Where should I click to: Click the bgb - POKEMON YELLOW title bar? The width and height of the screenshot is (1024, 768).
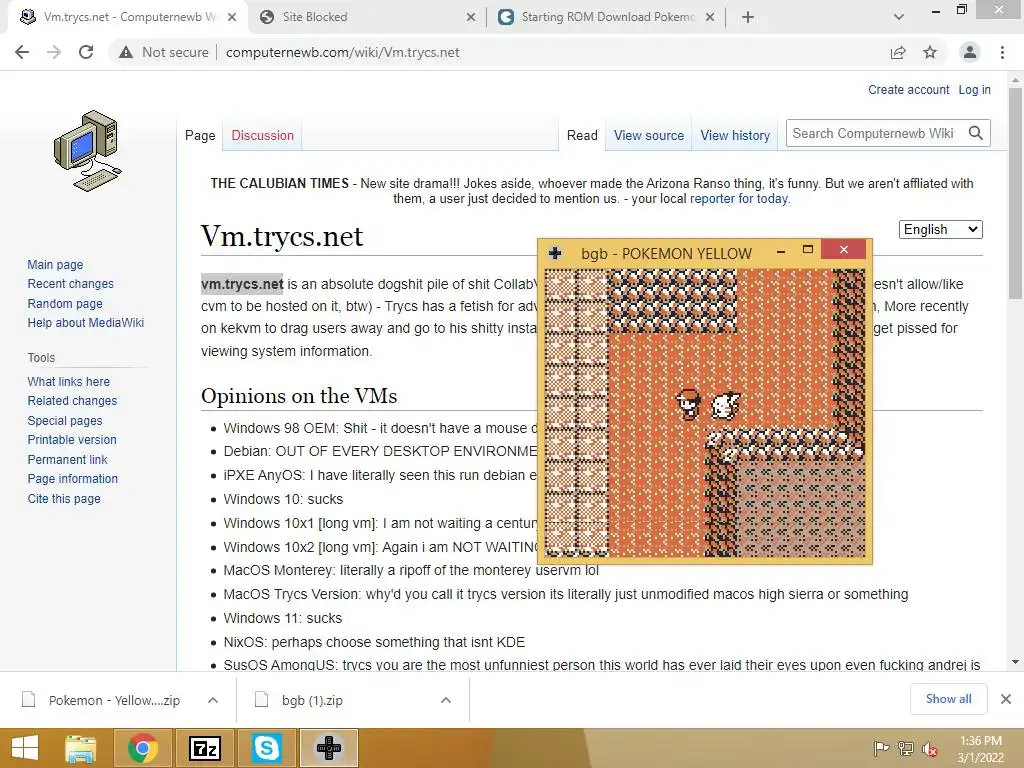(666, 253)
